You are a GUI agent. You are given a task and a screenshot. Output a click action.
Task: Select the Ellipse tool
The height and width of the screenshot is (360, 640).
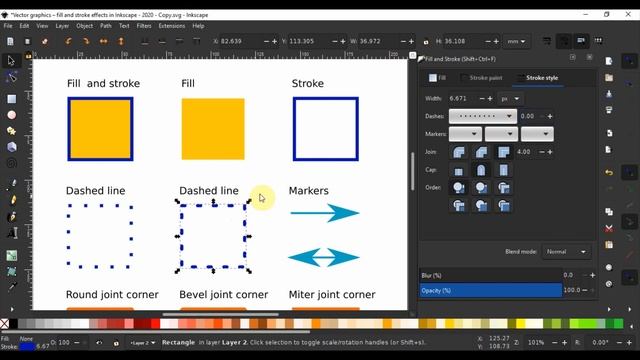tap(11, 115)
